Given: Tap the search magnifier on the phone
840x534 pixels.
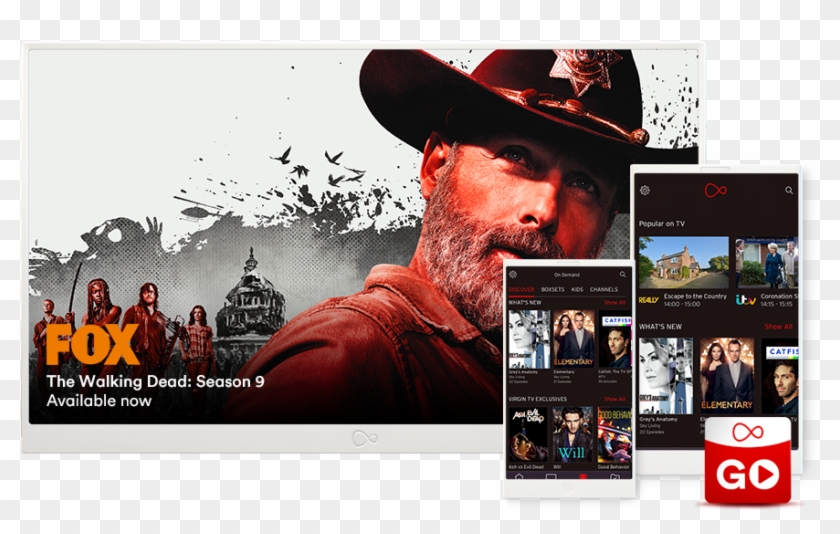Looking at the screenshot, I should 623,274.
